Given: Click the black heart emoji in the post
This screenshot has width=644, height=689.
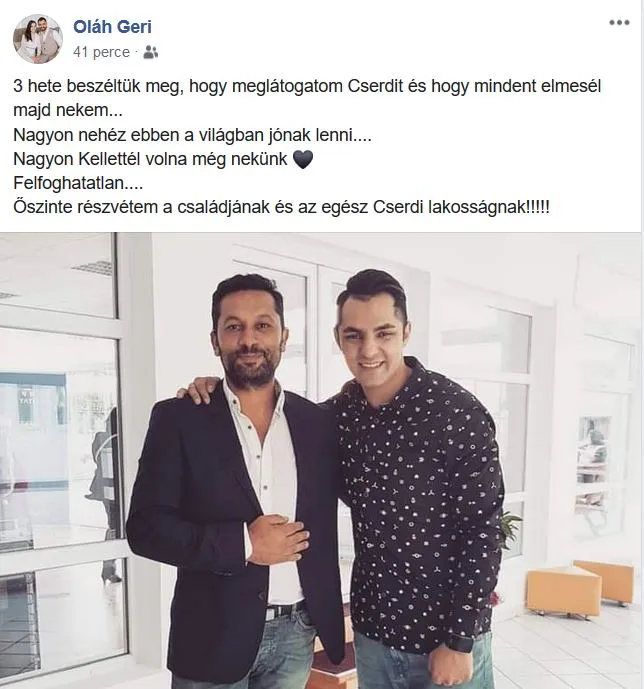Looking at the screenshot, I should [303, 159].
